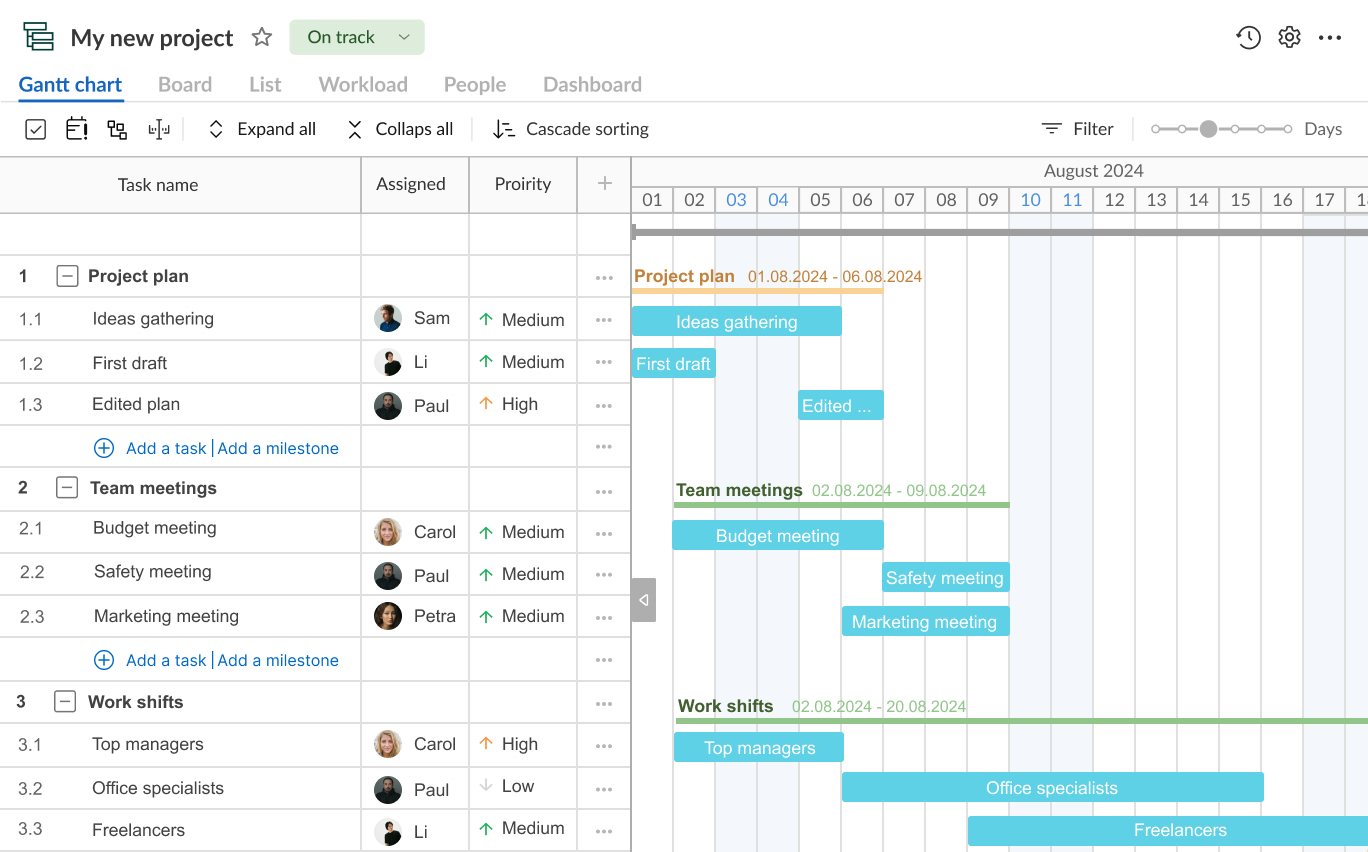Select the critical path toolbar icon
1368x852 pixels.
(x=159, y=128)
